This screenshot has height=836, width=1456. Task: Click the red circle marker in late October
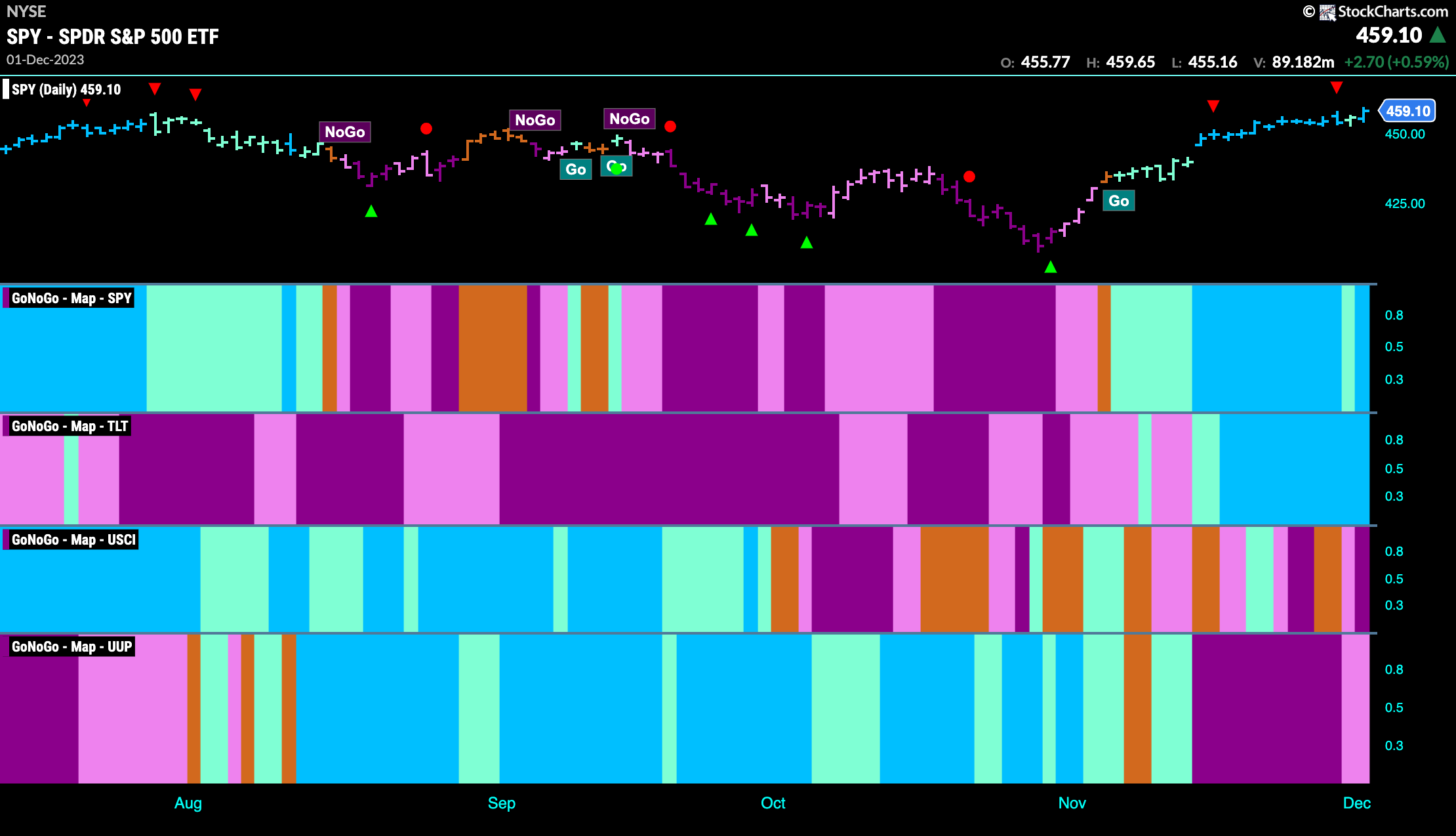pyautogui.click(x=969, y=177)
